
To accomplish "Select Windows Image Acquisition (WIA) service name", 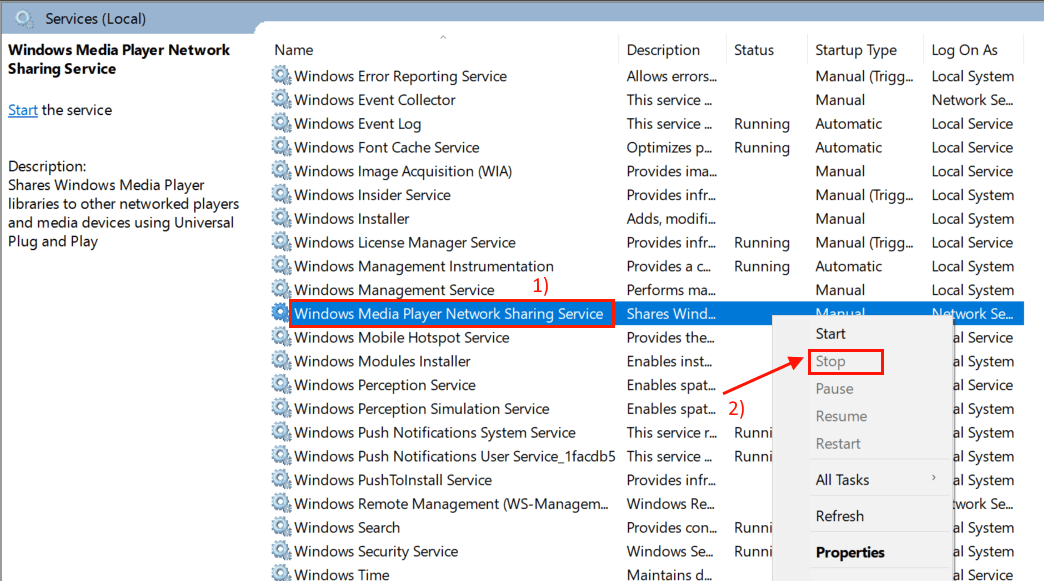I will (x=403, y=171).
